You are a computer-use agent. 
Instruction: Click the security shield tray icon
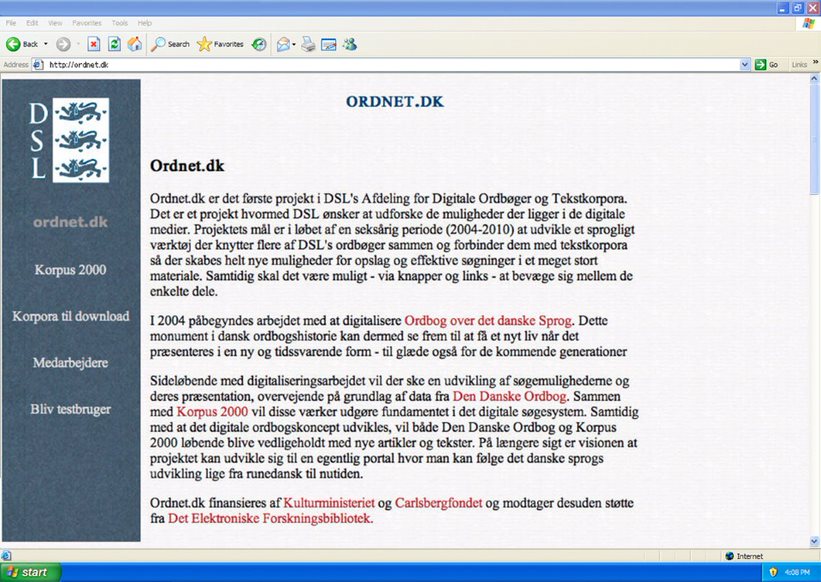click(773, 573)
